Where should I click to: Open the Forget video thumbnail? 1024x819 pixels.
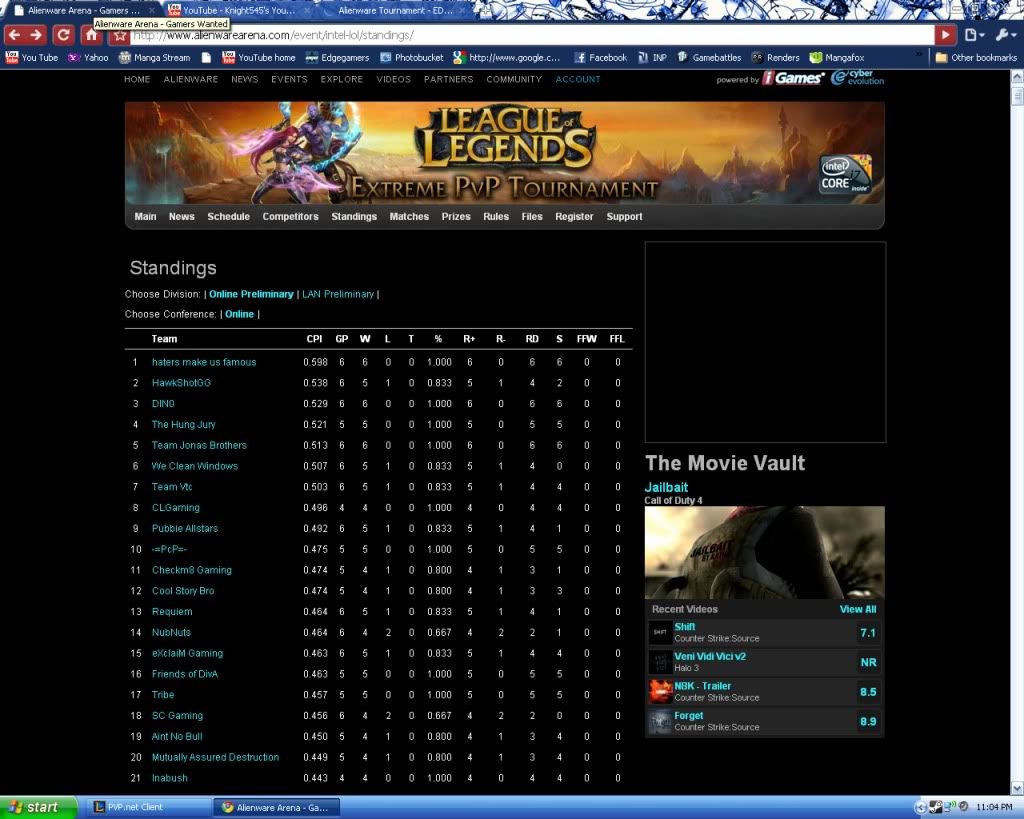[660, 721]
